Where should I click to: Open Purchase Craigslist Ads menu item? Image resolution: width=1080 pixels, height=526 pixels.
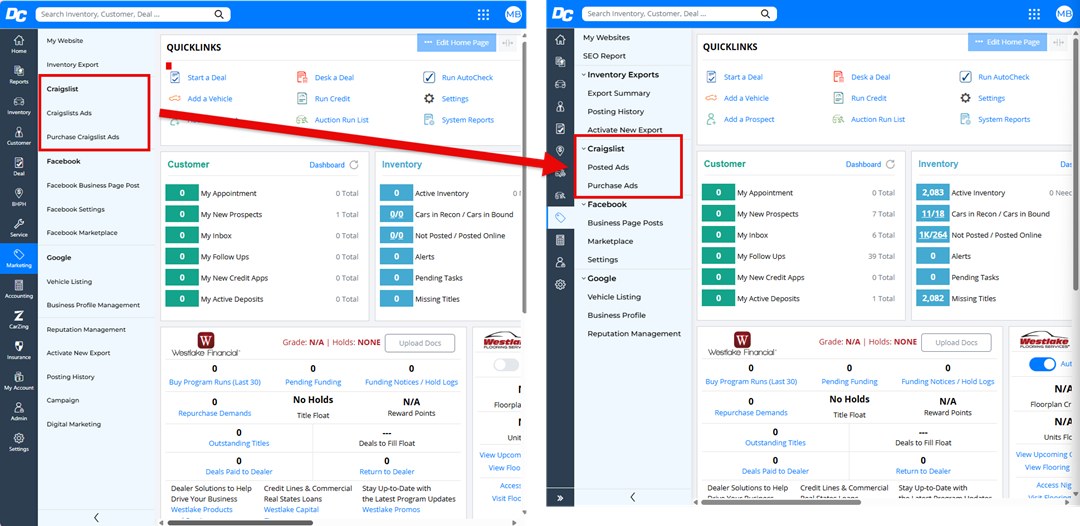83,137
